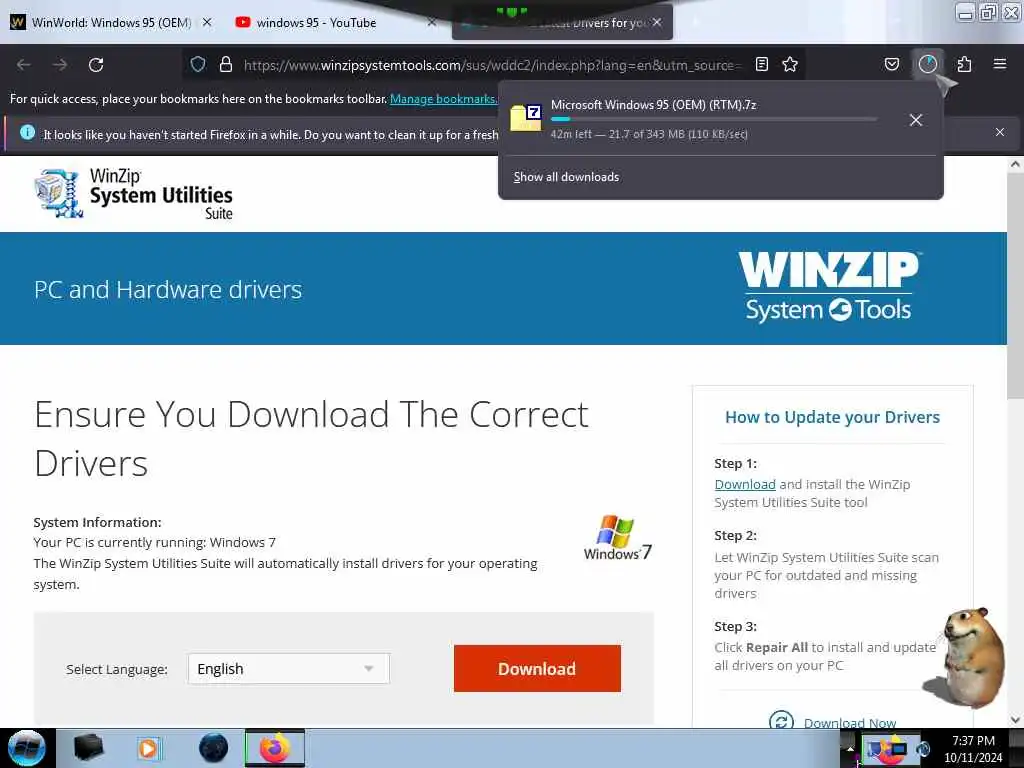Click the 7z file icon in downloads panel
Image resolution: width=1024 pixels, height=768 pixels.
pyautogui.click(x=526, y=118)
